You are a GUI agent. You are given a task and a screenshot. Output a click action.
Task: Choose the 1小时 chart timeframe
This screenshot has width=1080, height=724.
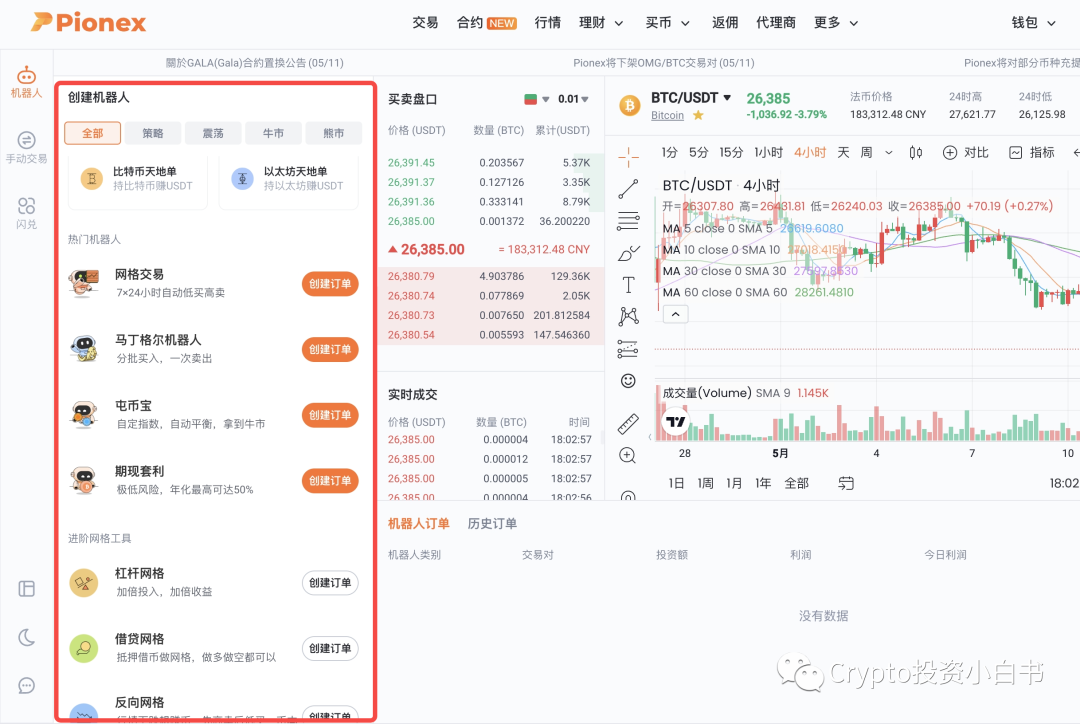click(x=768, y=153)
